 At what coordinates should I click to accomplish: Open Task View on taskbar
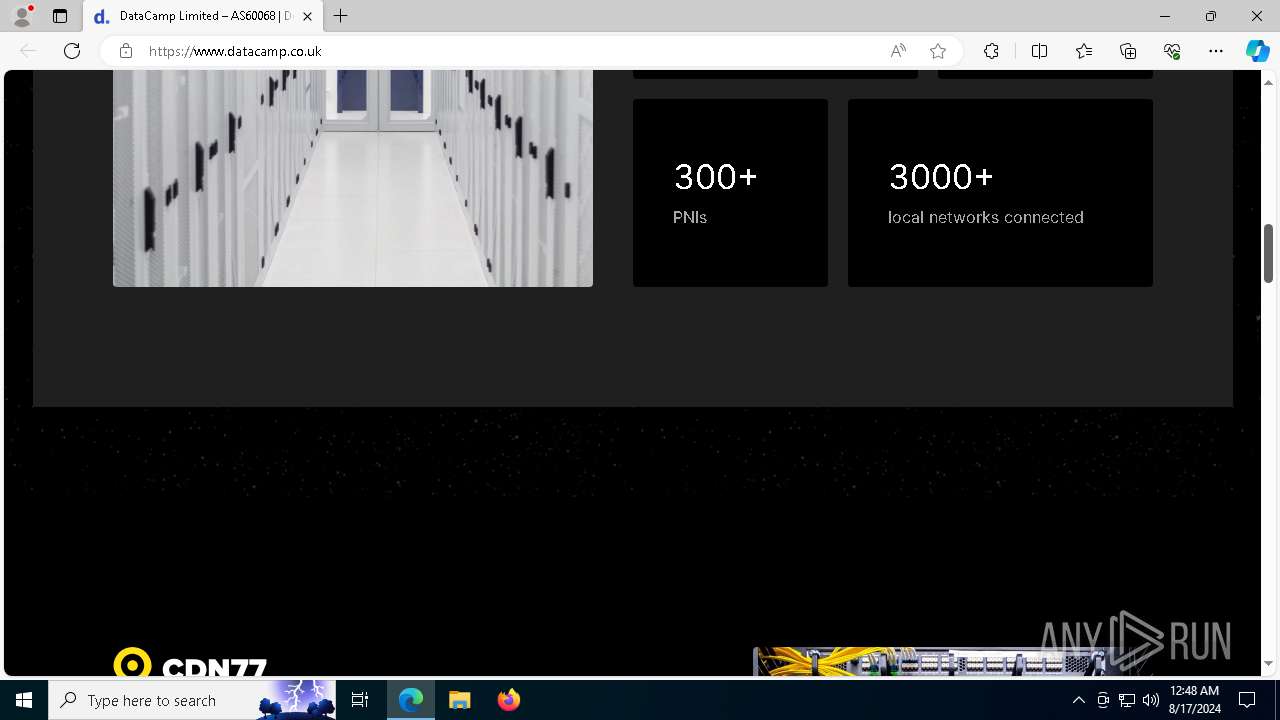360,700
